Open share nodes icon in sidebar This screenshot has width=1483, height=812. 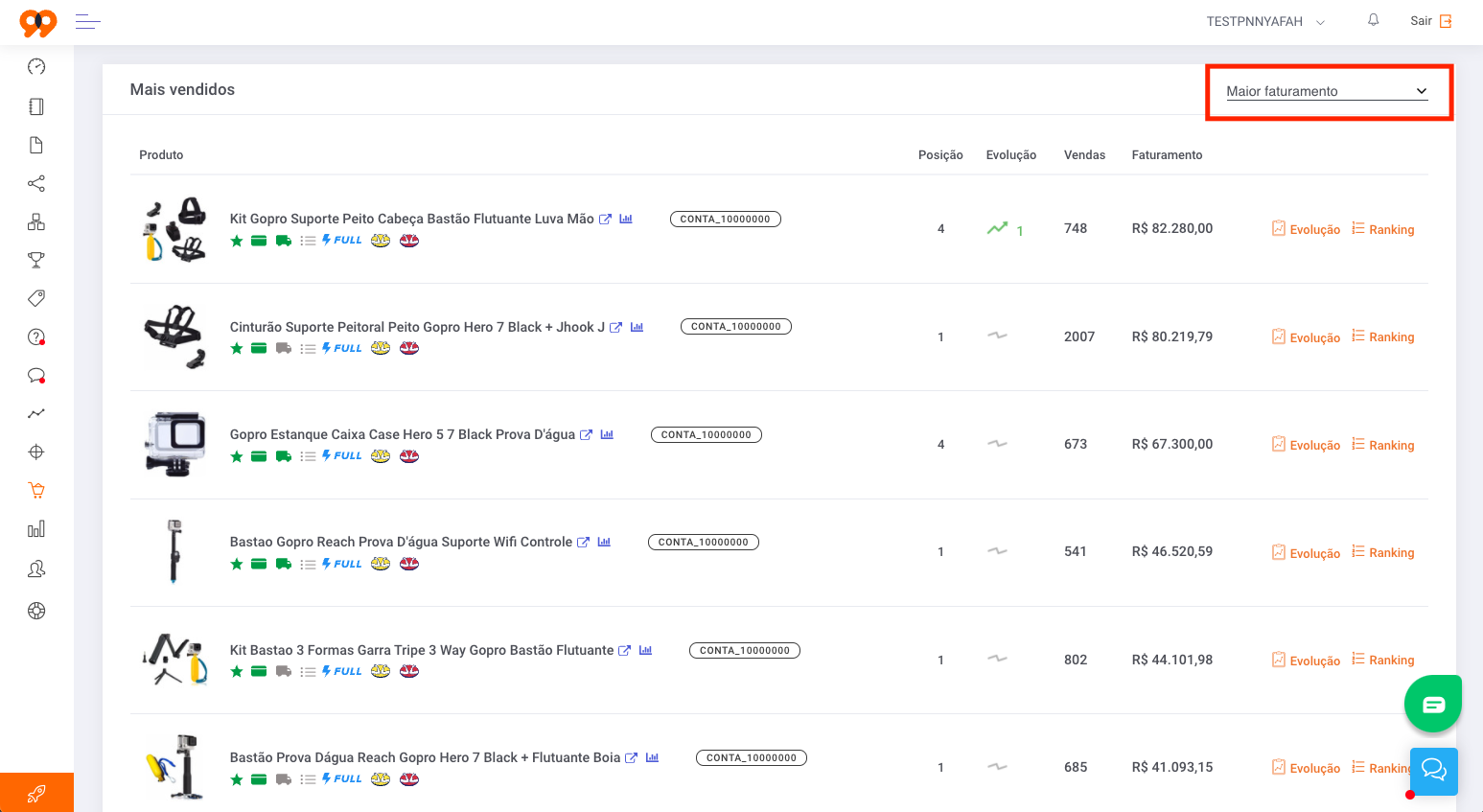pos(36,183)
